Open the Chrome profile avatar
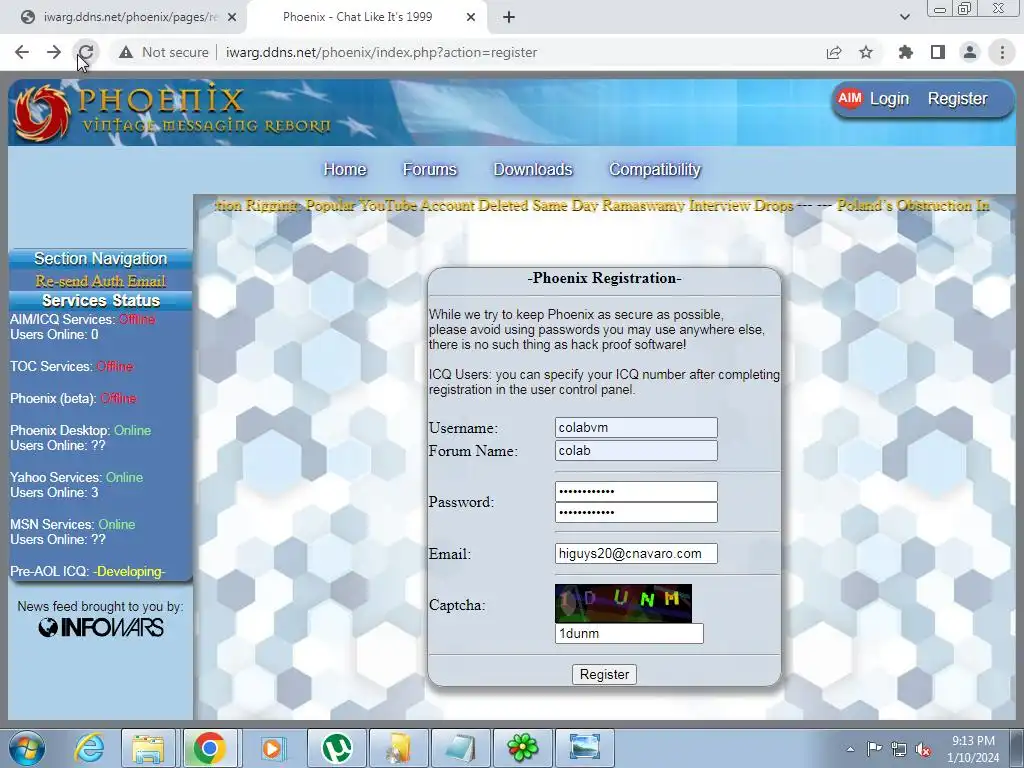This screenshot has width=1024, height=768. [970, 52]
